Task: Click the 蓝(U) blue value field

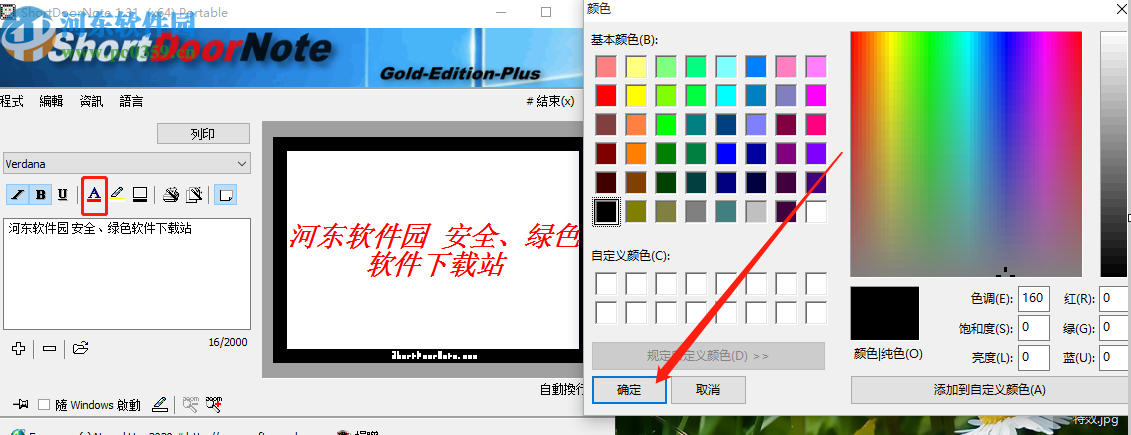Action: [x=1115, y=356]
